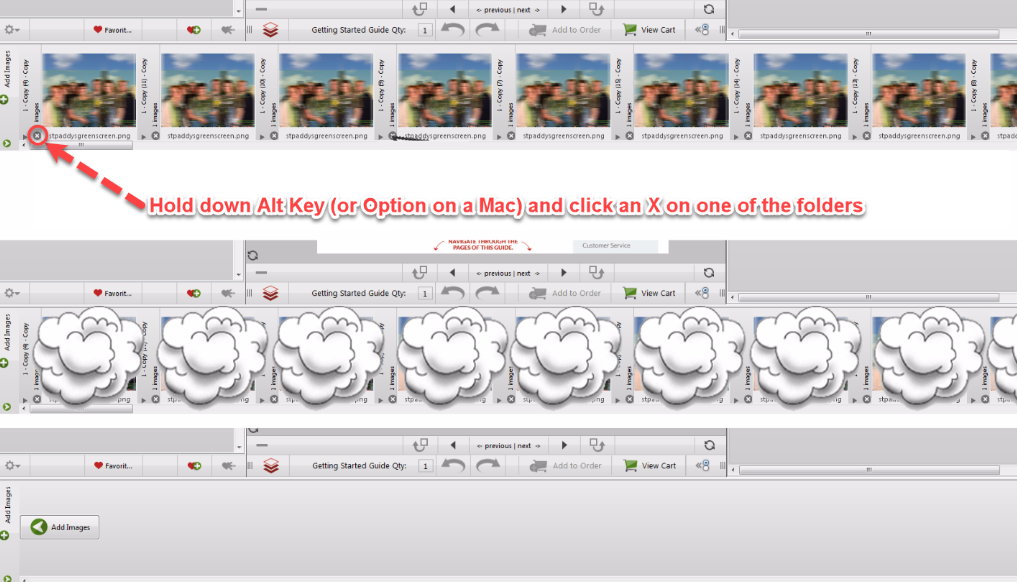1017x582 pixels.
Task: Remove the Copy (7) folder with its X, top screenshot
Action: coord(511,136)
